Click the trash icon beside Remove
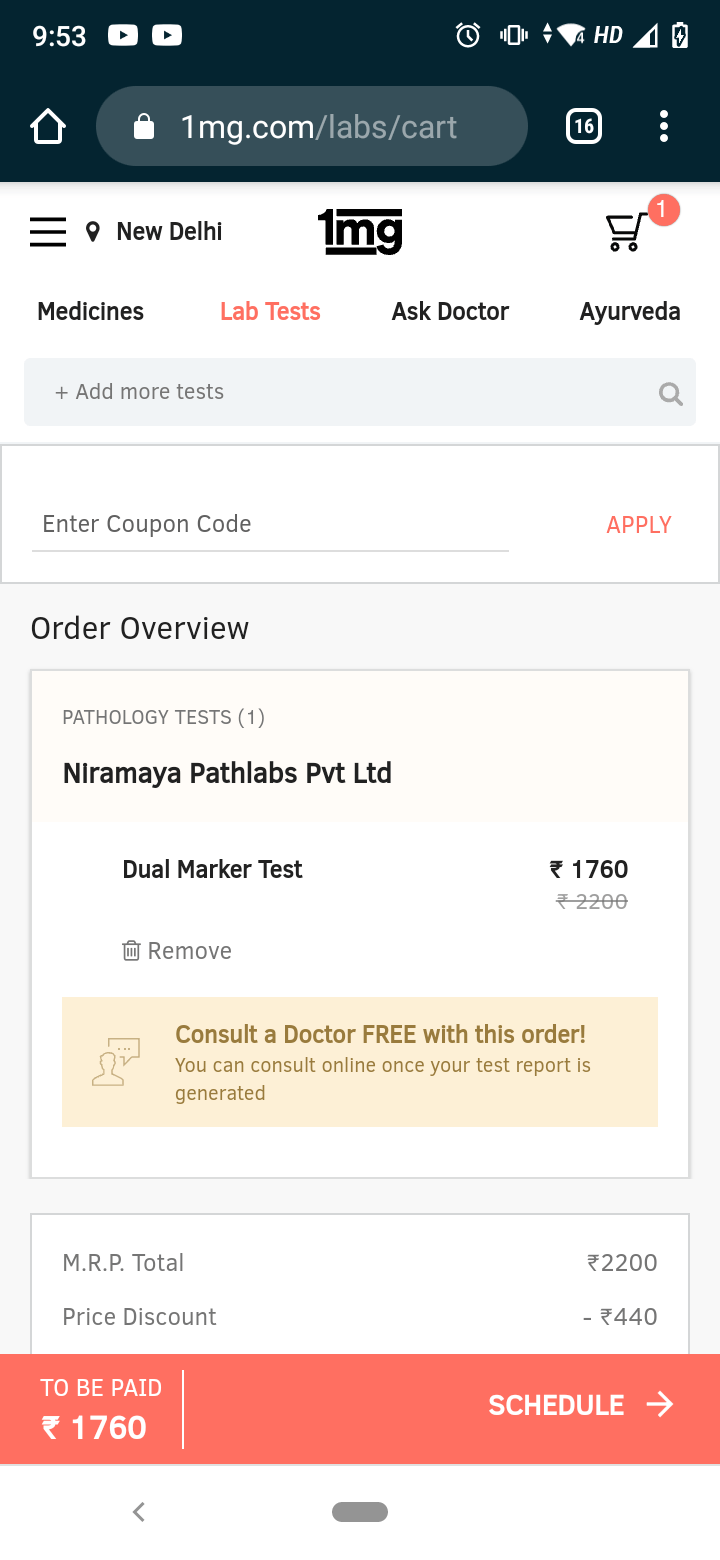 click(x=131, y=951)
